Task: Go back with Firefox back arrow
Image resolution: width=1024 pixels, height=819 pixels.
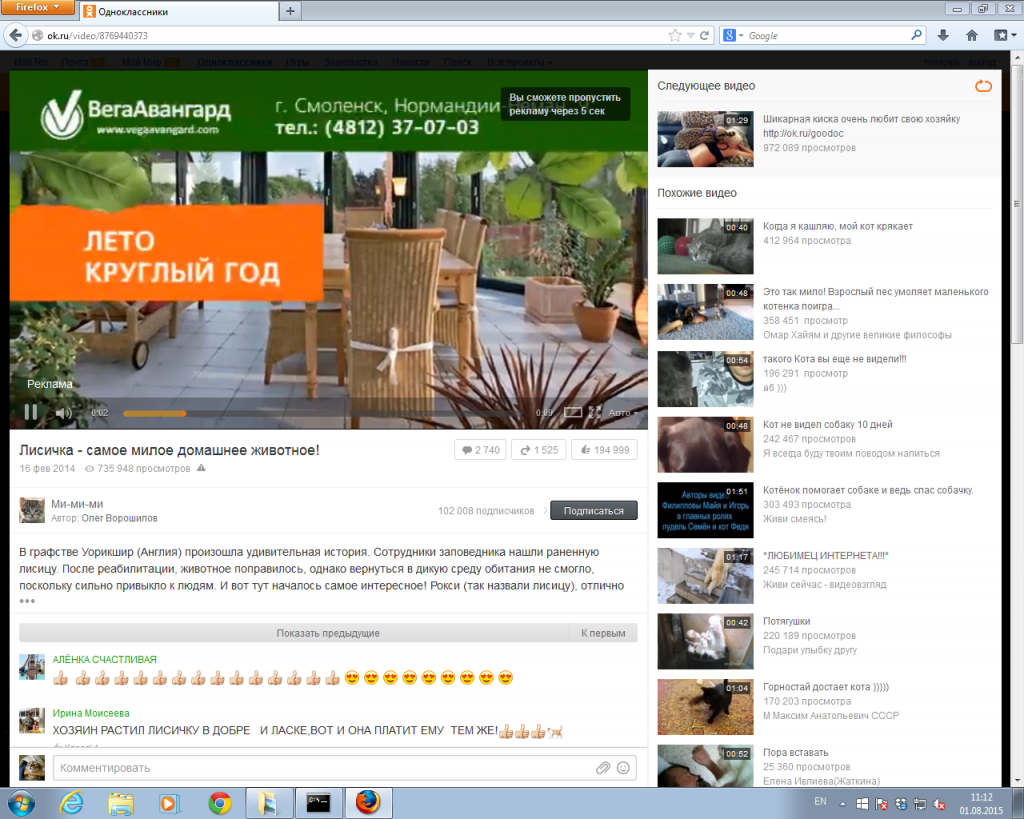Action: [16, 35]
